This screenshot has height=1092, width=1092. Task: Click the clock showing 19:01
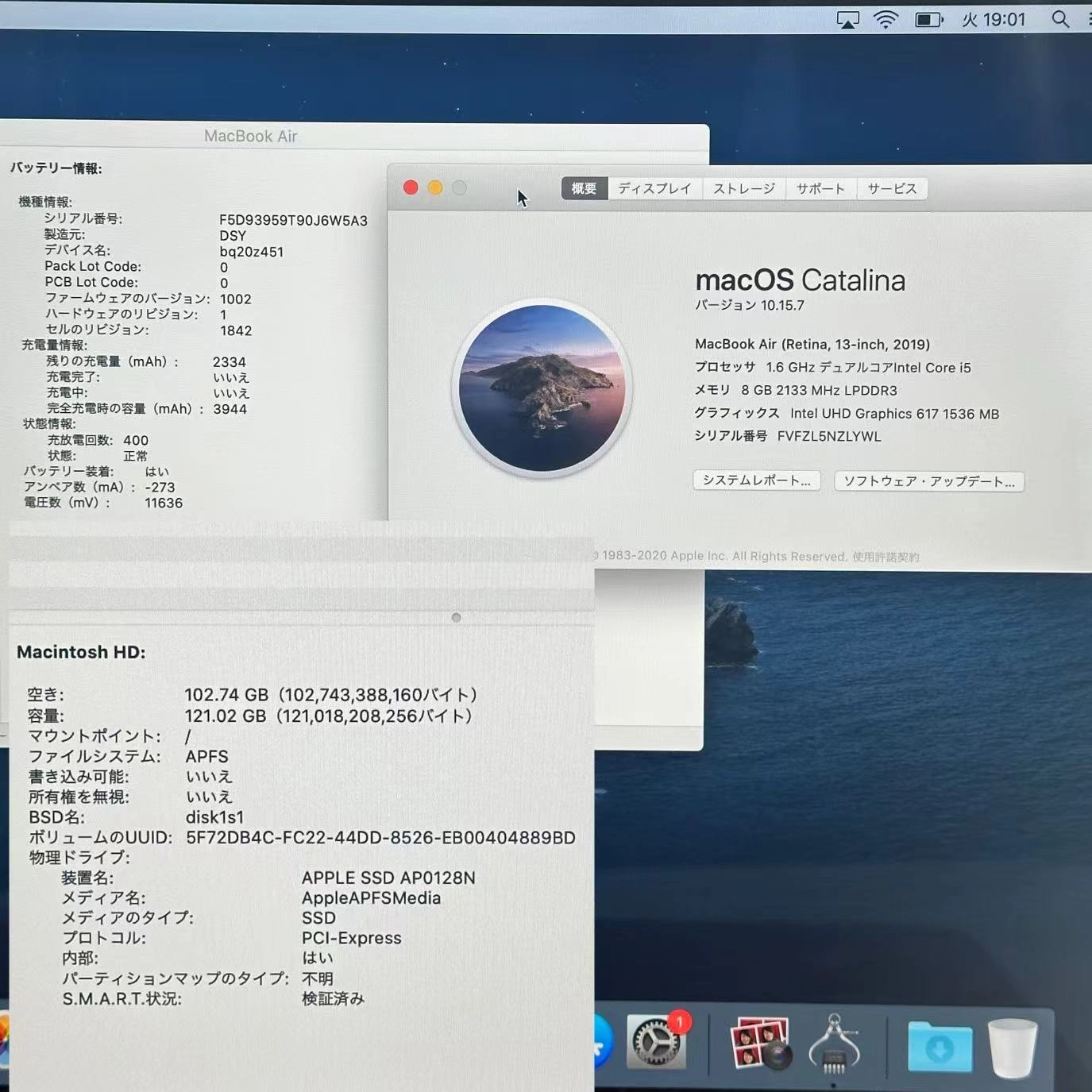point(994,19)
